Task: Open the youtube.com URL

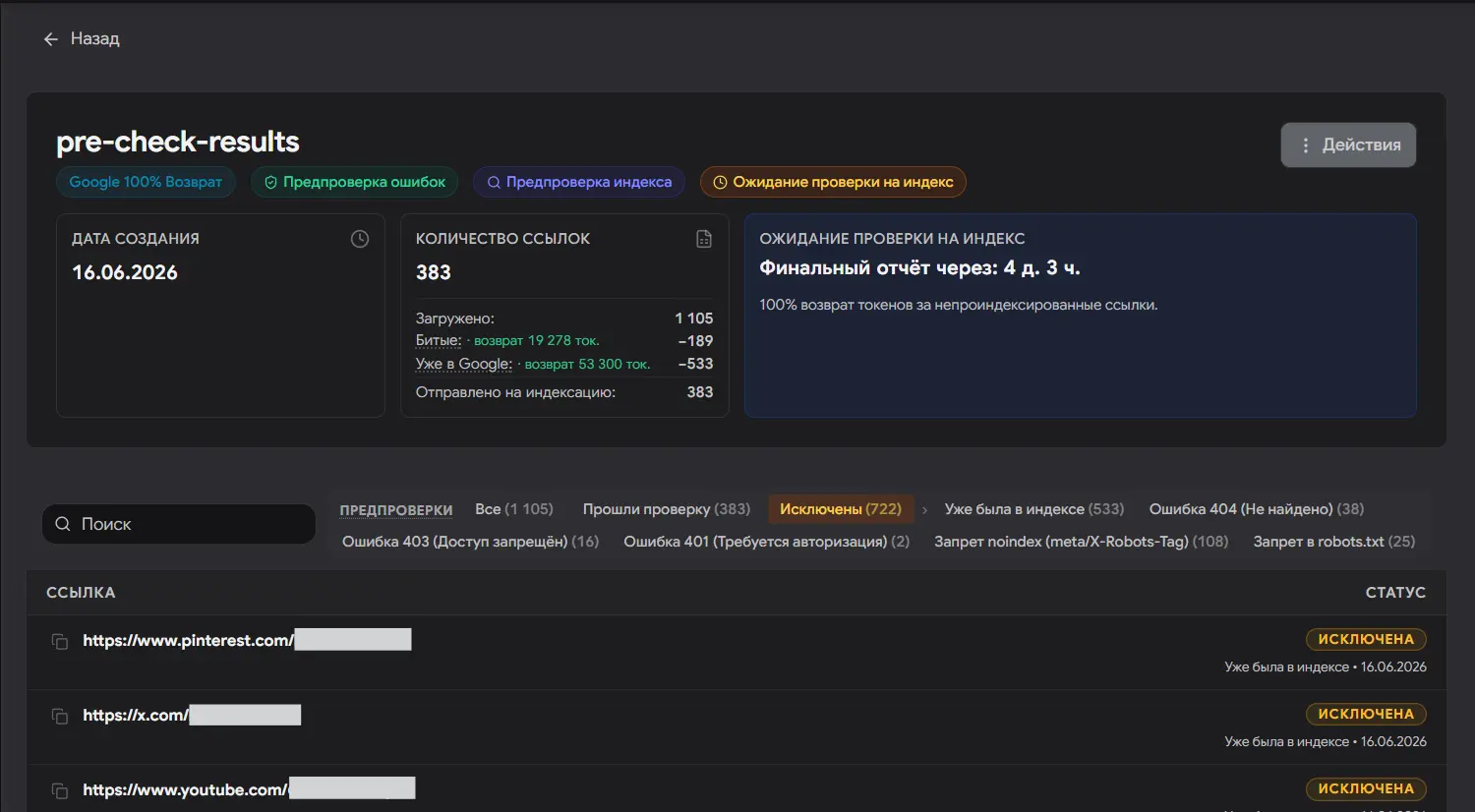Action: (x=249, y=788)
